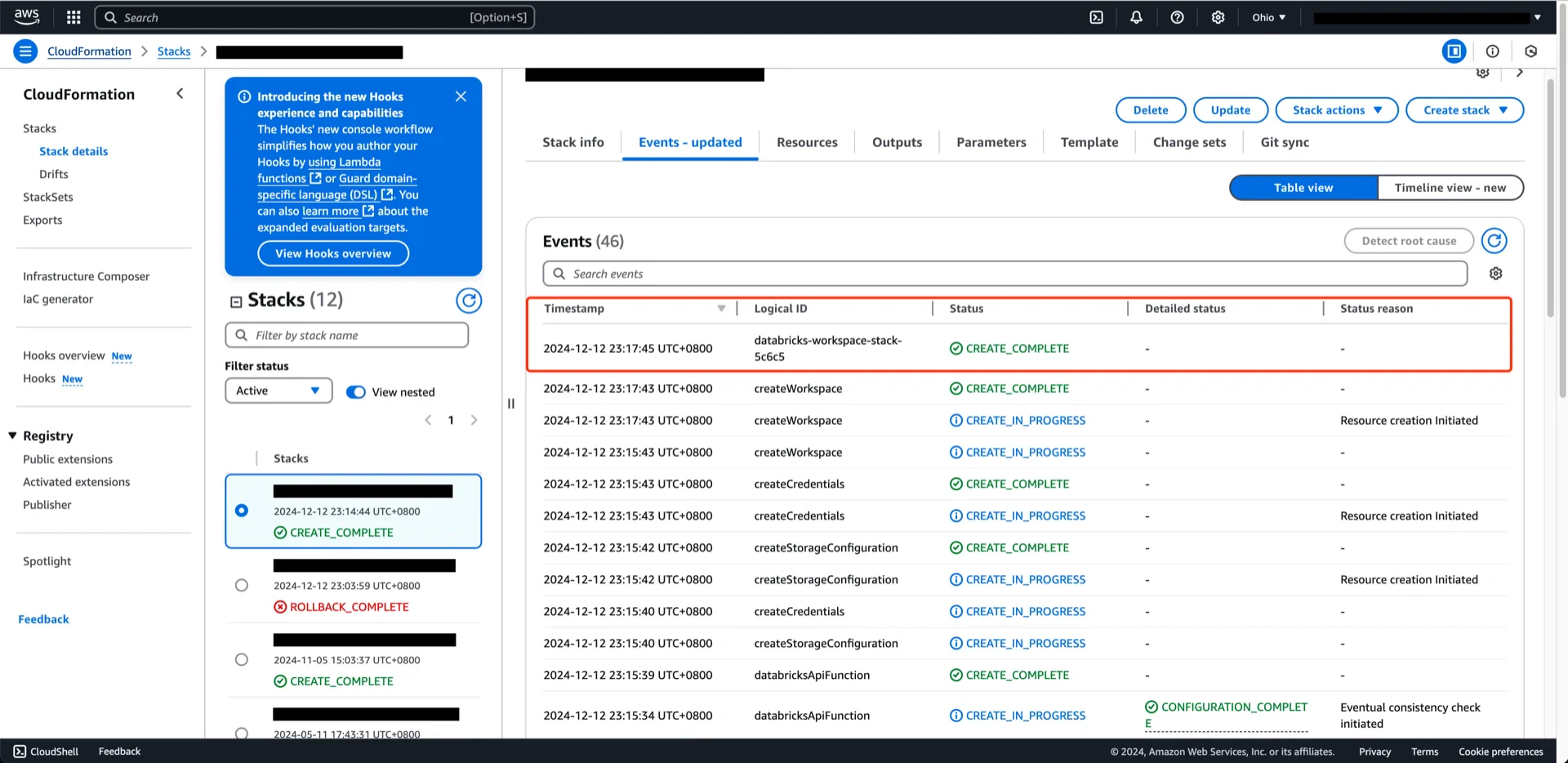Click View Hooks overview button
This screenshot has height=763, width=1568.
333,253
